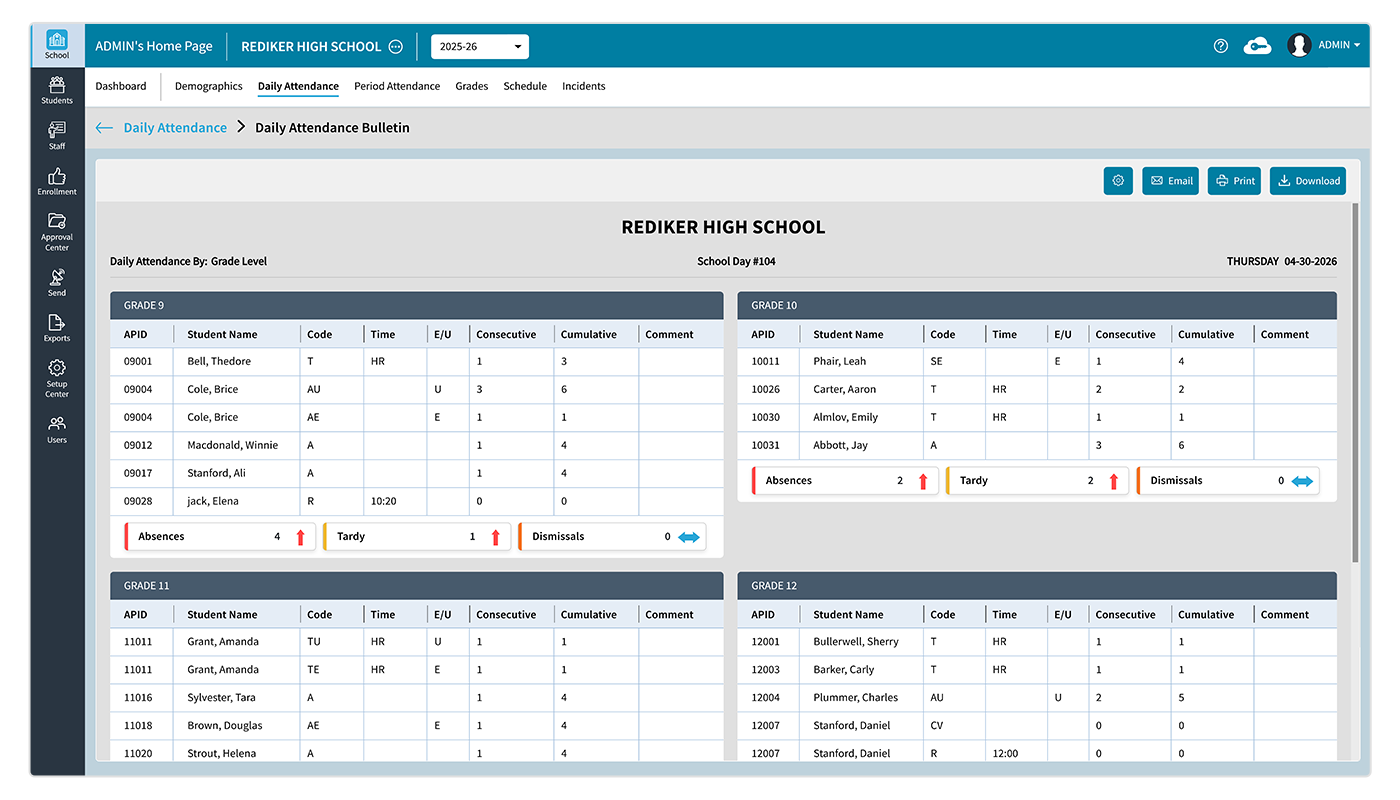Click Grade 10 Tardy red up arrow

(1113, 481)
